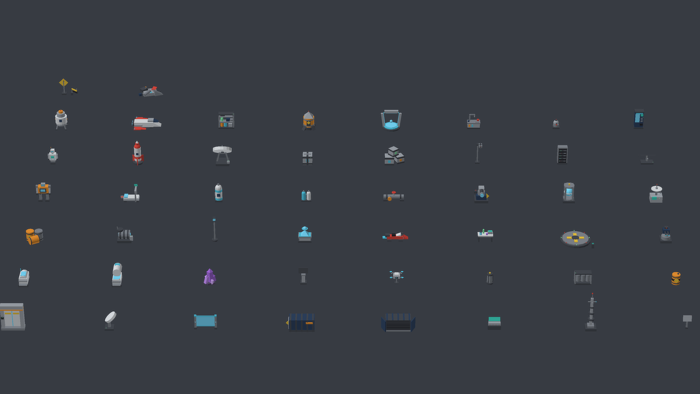This screenshot has height=394, width=700.
Task: Select the orange and gray fuel tank
Action: click(308, 120)
